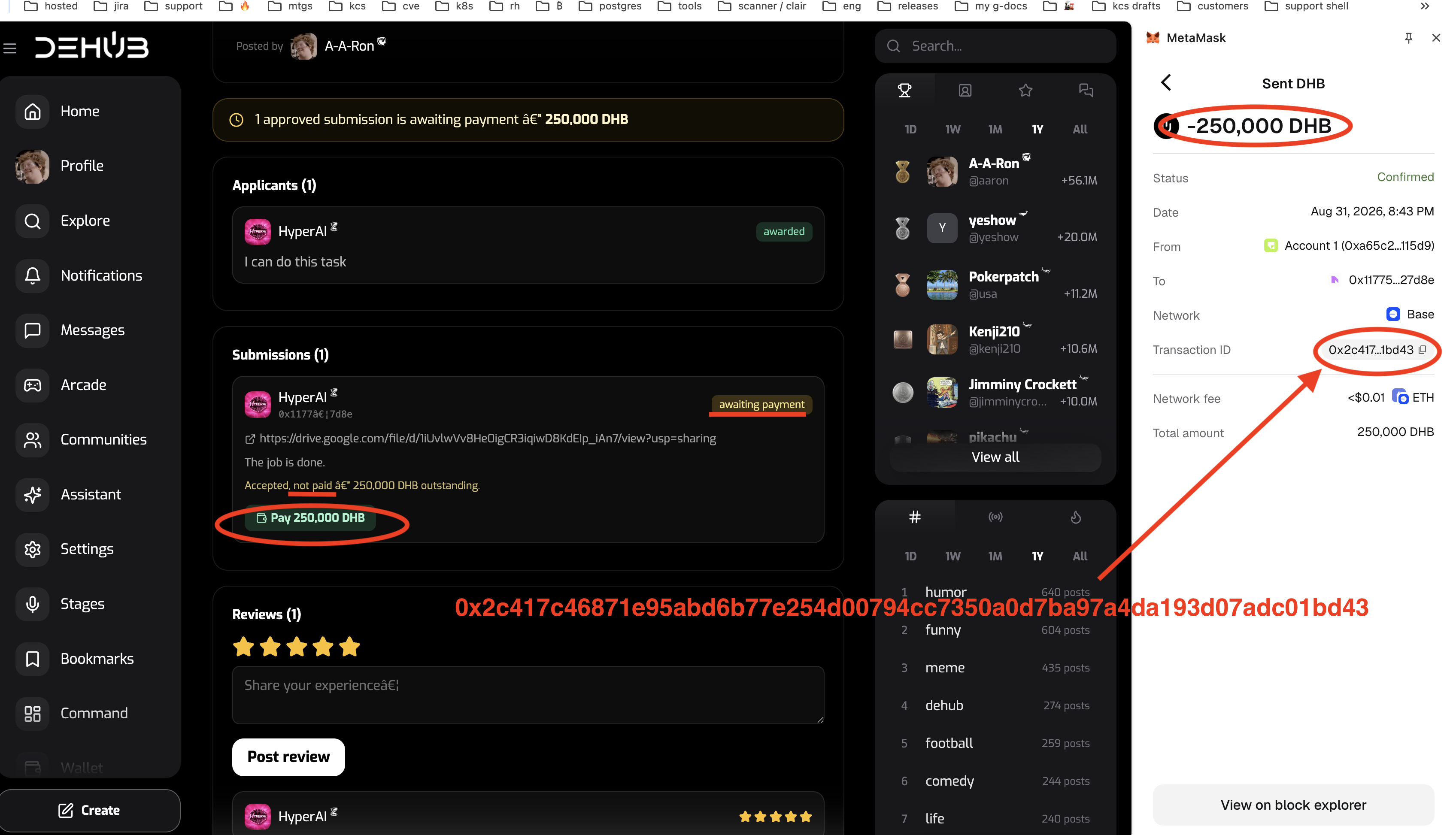Select trophy leaderboard tab icon
This screenshot has width=1456, height=835.
(x=905, y=90)
